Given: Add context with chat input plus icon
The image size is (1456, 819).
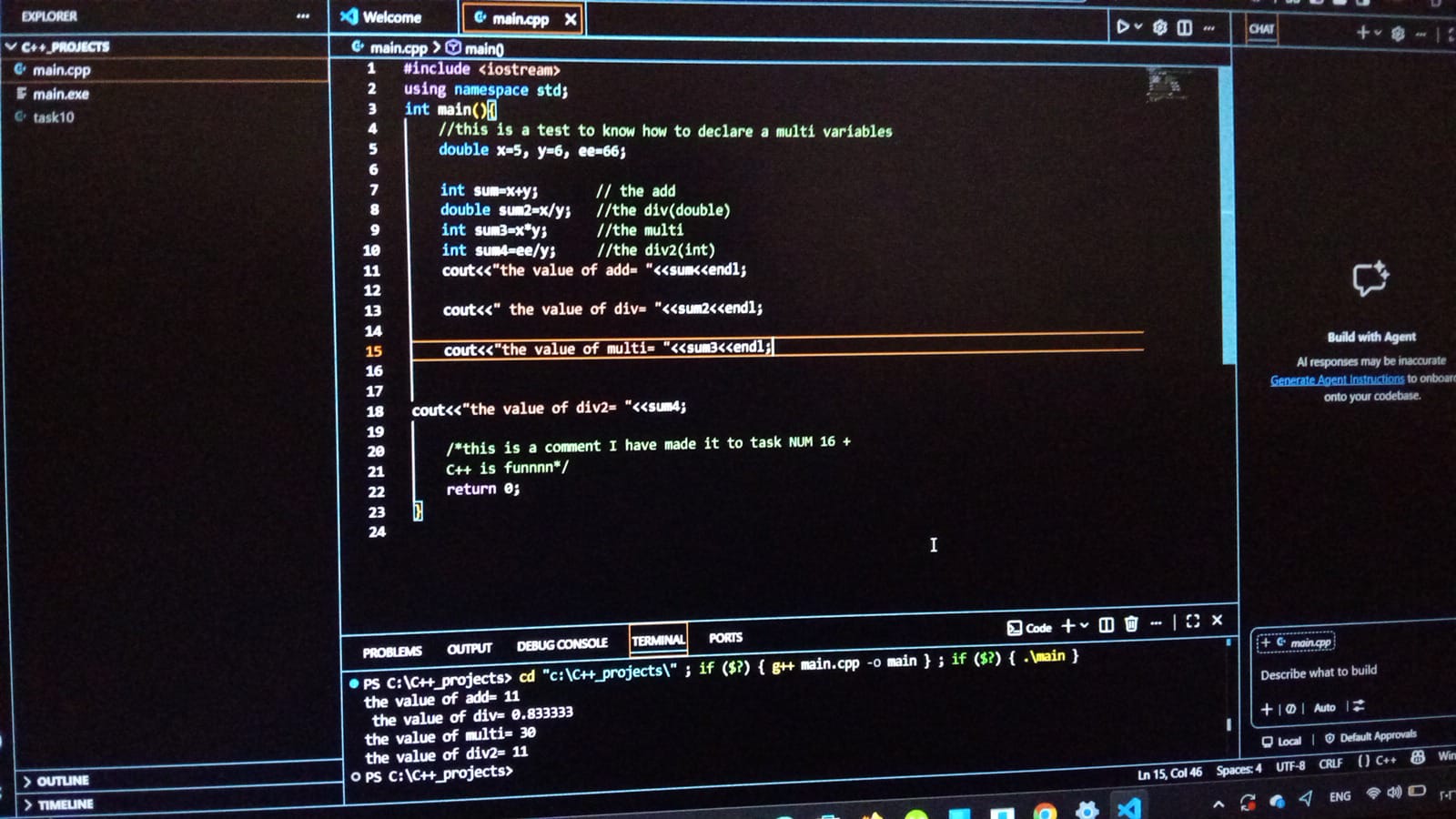Looking at the screenshot, I should (x=1267, y=709).
